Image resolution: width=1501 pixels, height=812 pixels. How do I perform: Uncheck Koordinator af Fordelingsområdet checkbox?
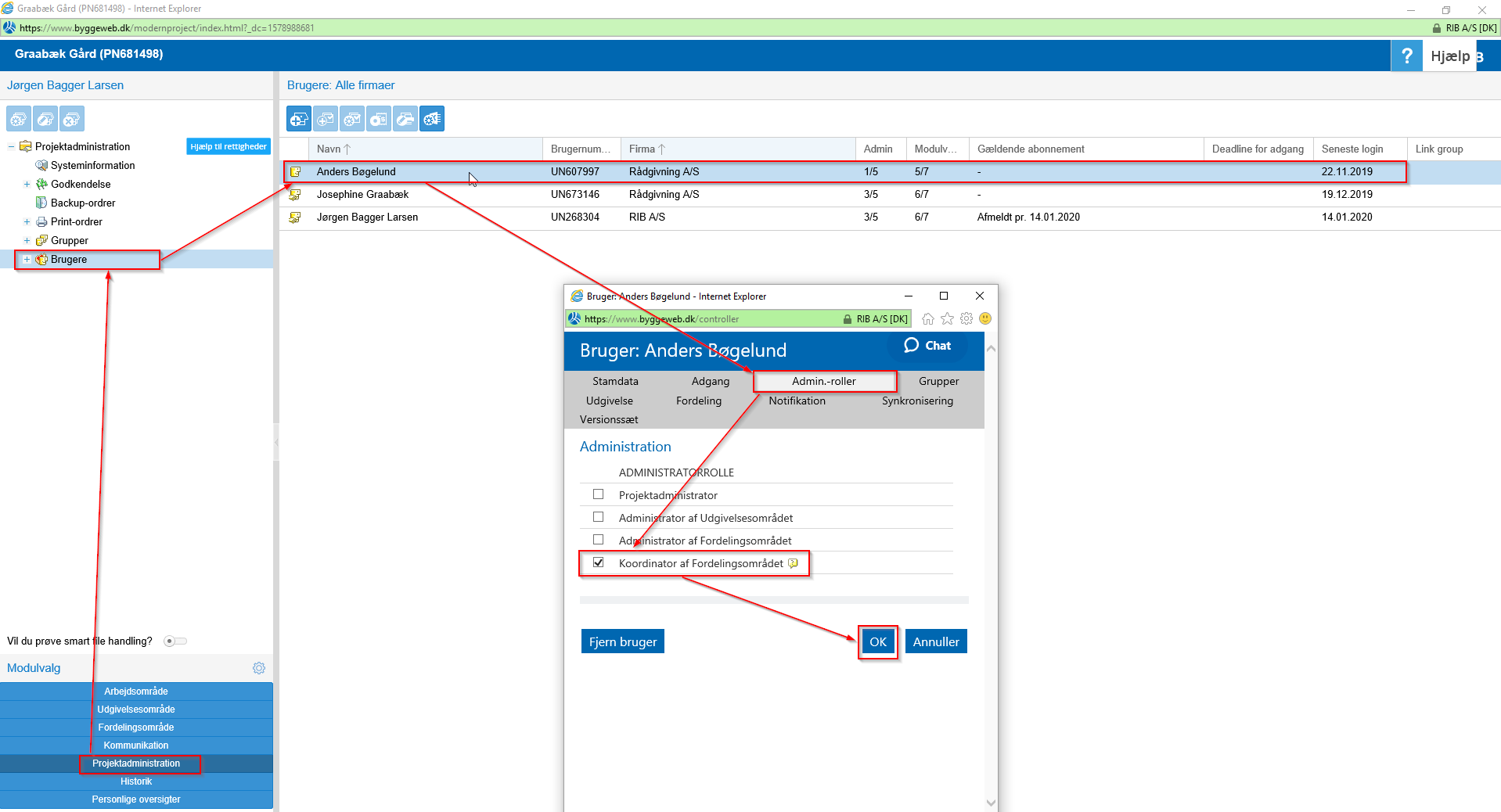pos(599,562)
